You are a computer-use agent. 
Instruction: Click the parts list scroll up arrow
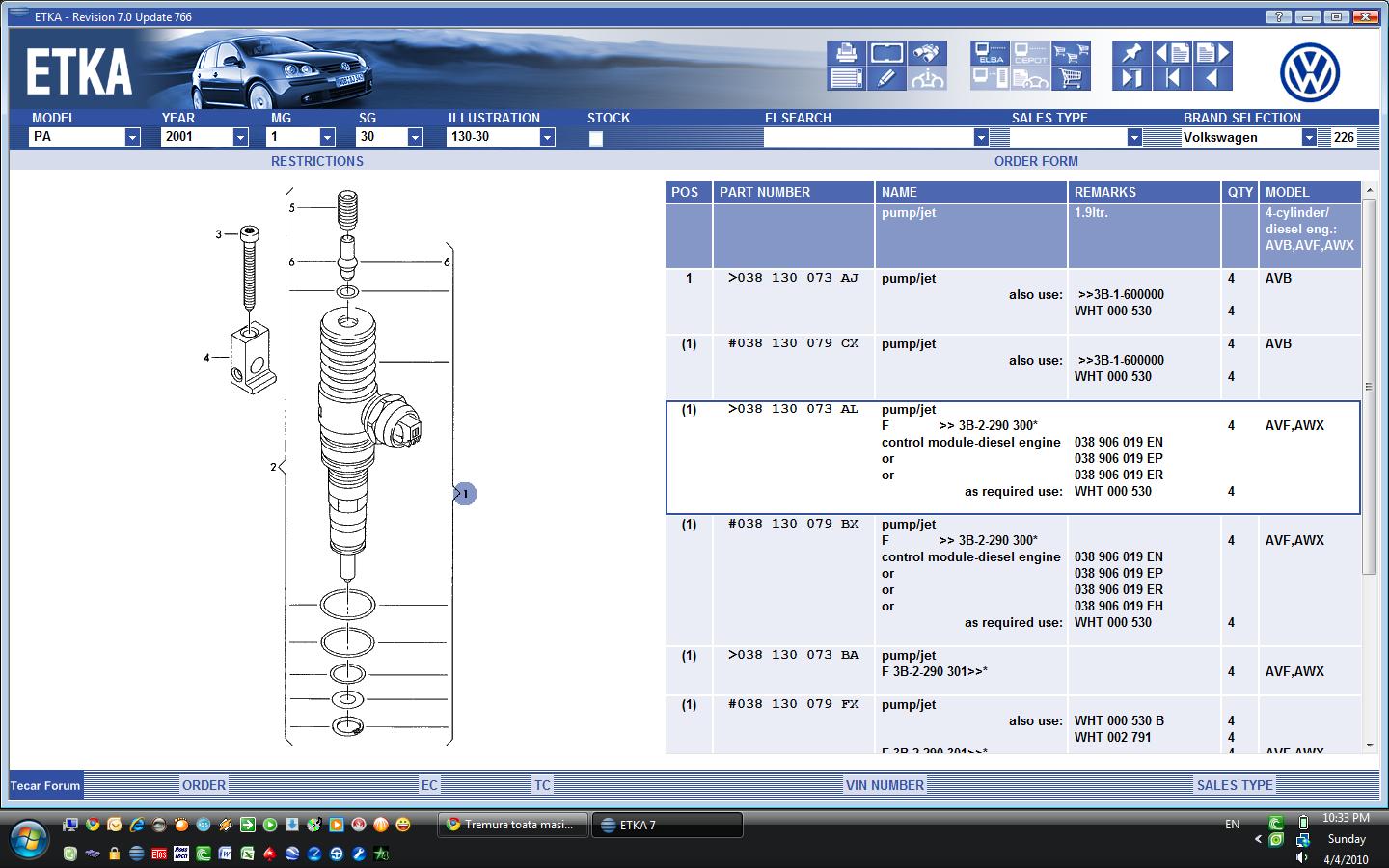tap(1370, 189)
